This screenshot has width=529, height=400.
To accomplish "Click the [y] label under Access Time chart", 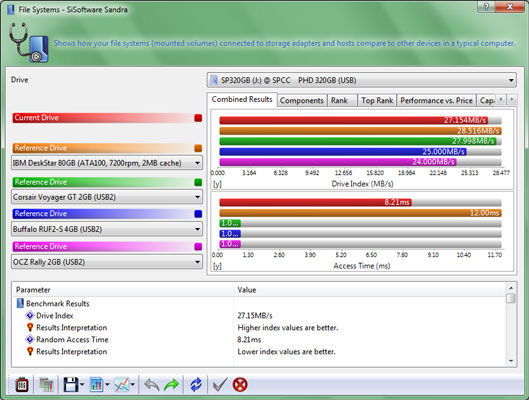I will pos(217,266).
